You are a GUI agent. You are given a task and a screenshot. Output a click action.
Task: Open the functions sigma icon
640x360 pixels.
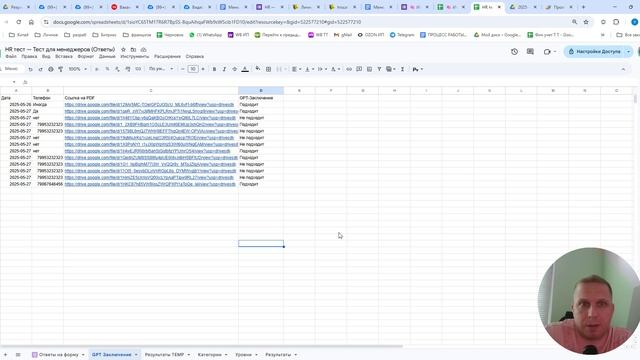click(x=402, y=69)
